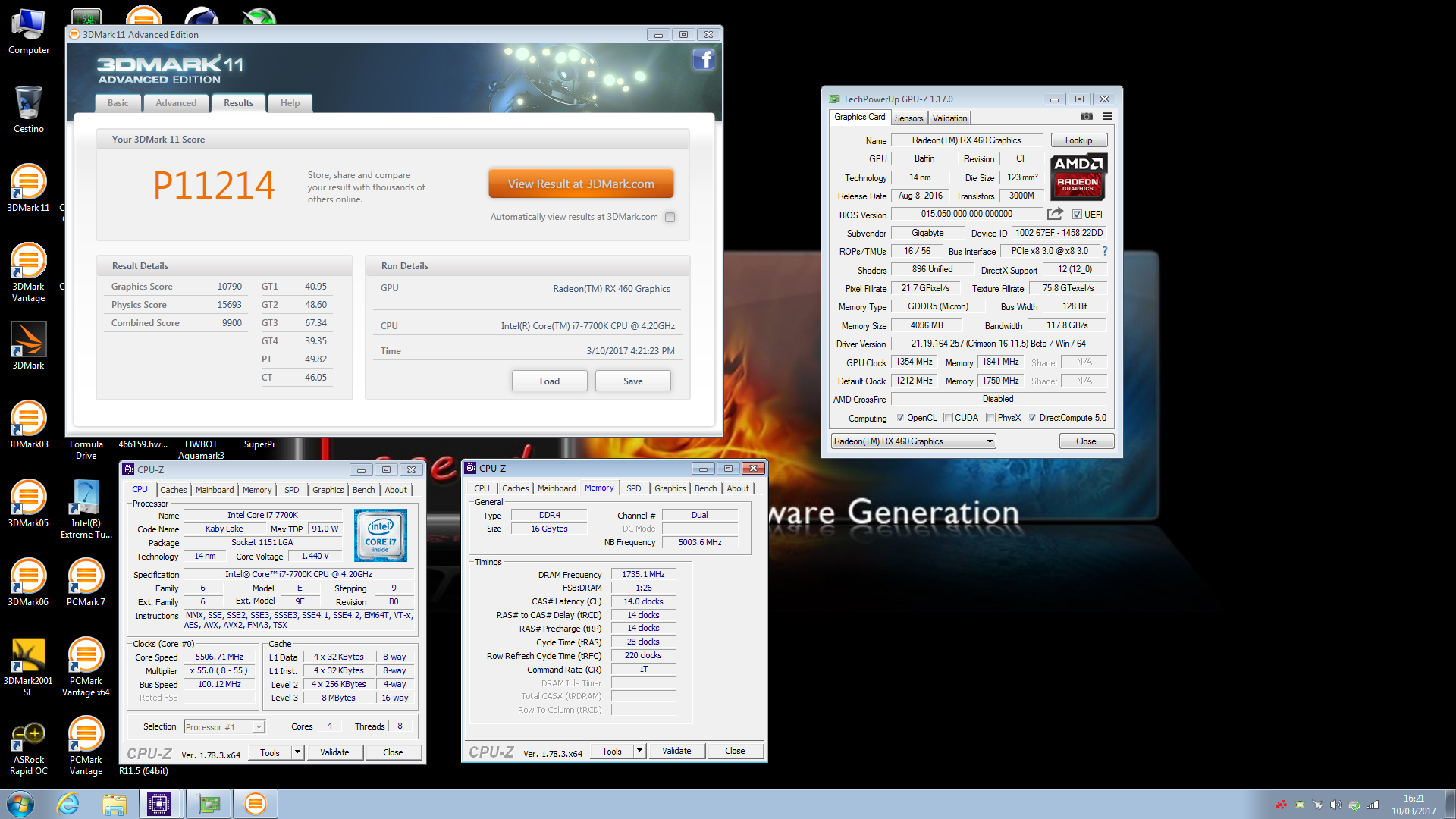The width and height of the screenshot is (1456, 819).
Task: Open the Cestino recycle bin icon
Action: (29, 110)
